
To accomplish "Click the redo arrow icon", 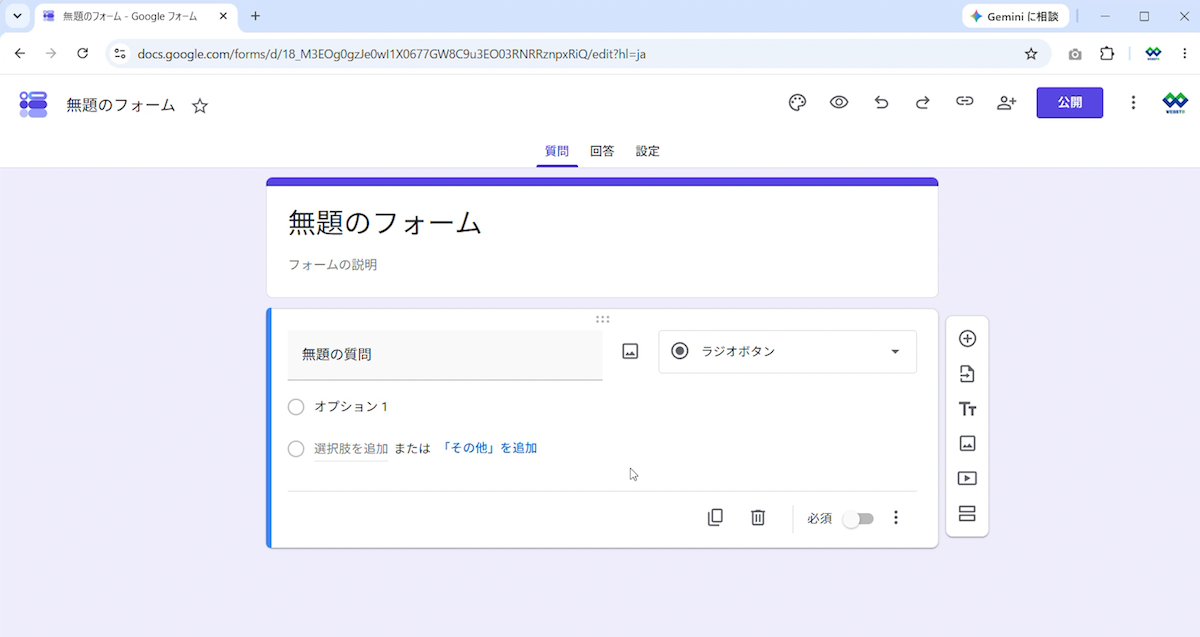I will coord(923,103).
